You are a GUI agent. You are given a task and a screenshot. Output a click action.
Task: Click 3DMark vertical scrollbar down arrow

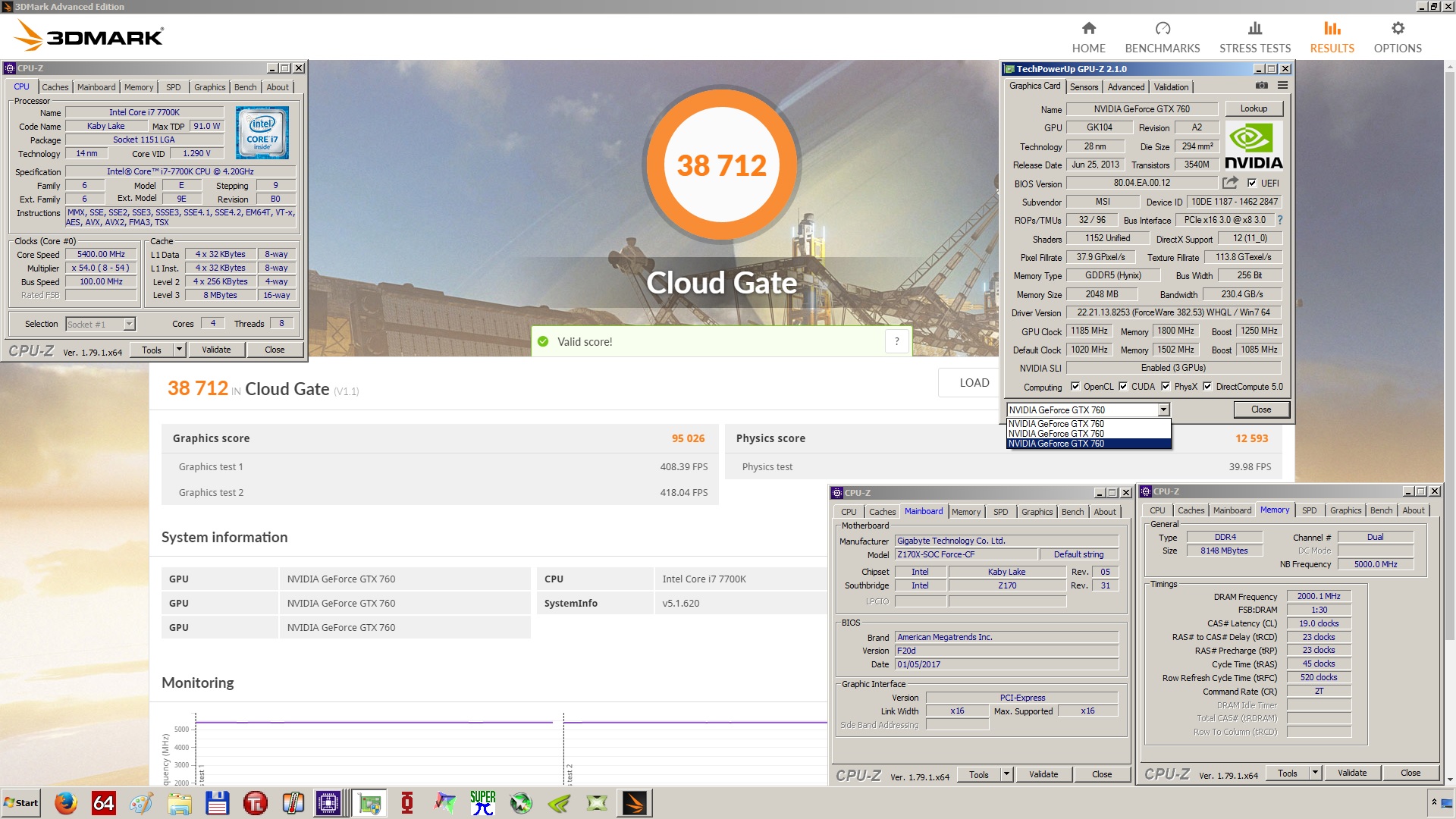[1450, 779]
